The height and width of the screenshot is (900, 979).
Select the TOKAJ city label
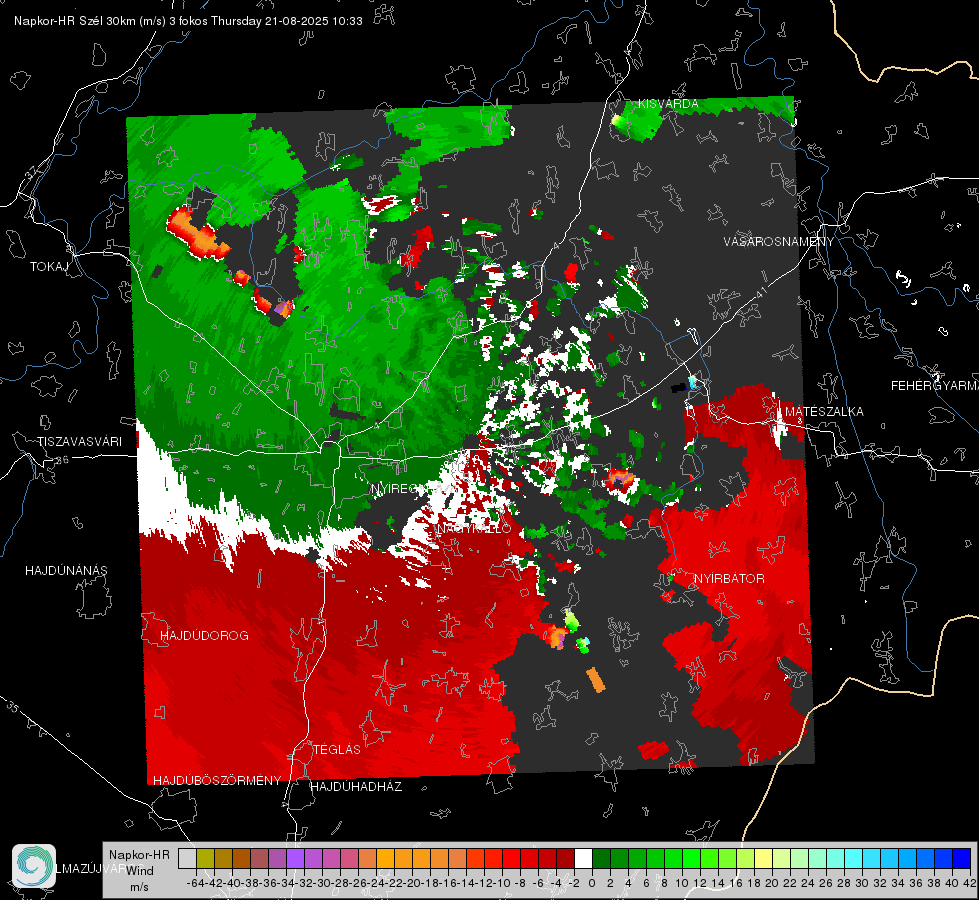pyautogui.click(x=49, y=267)
